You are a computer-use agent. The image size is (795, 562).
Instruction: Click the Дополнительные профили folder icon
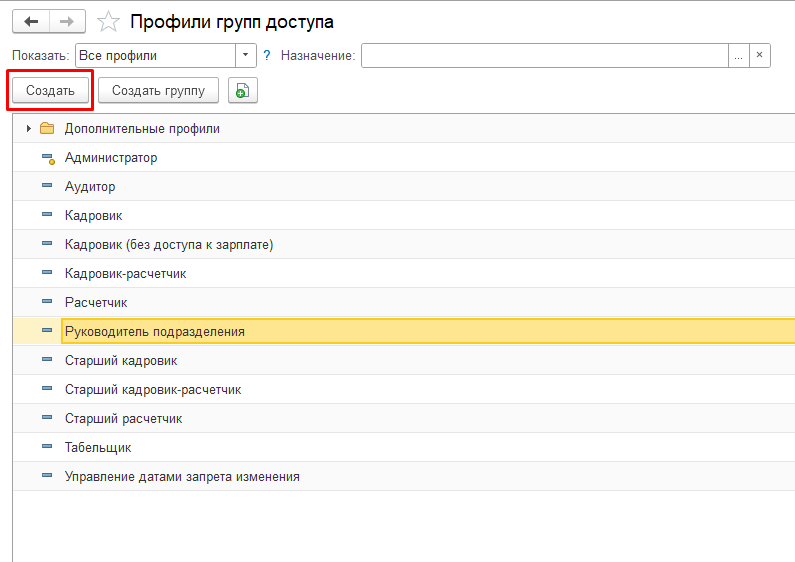(47, 129)
